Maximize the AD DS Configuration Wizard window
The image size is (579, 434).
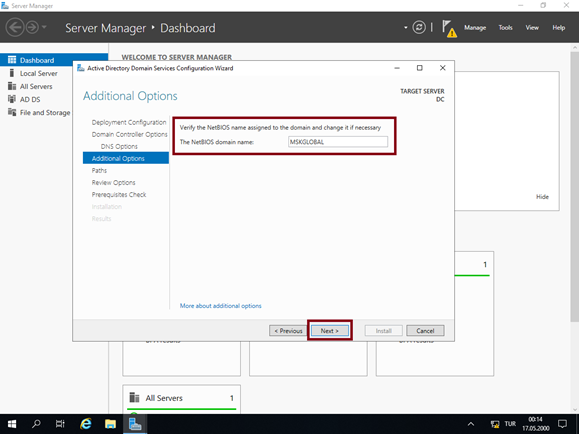point(419,68)
